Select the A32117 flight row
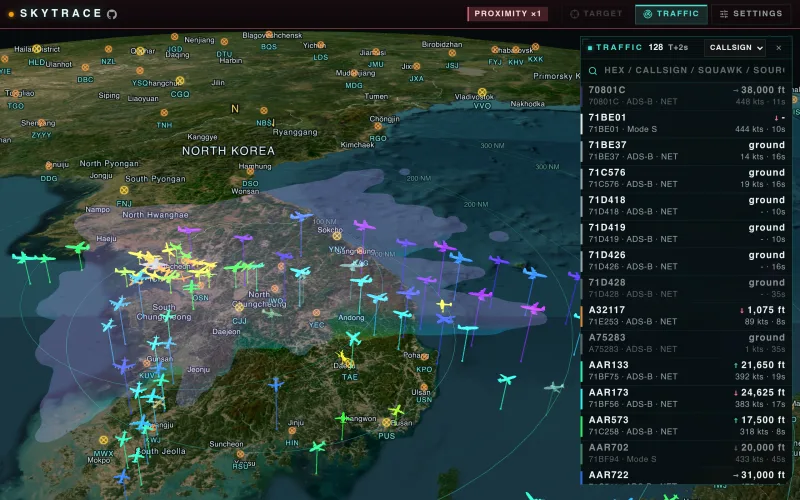800x500 pixels. [x=686, y=316]
